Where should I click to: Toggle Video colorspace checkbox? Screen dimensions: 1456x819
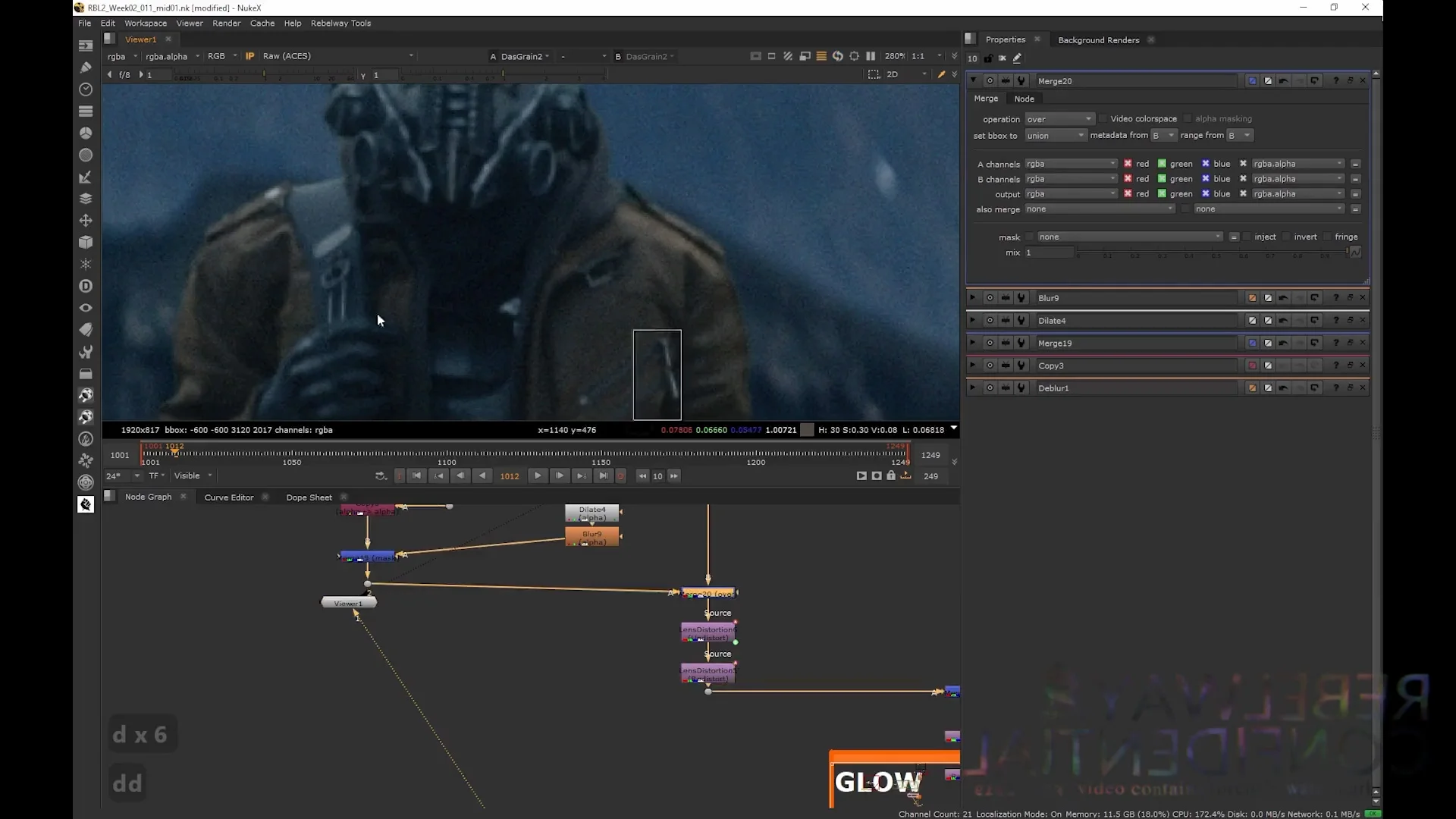point(1103,119)
